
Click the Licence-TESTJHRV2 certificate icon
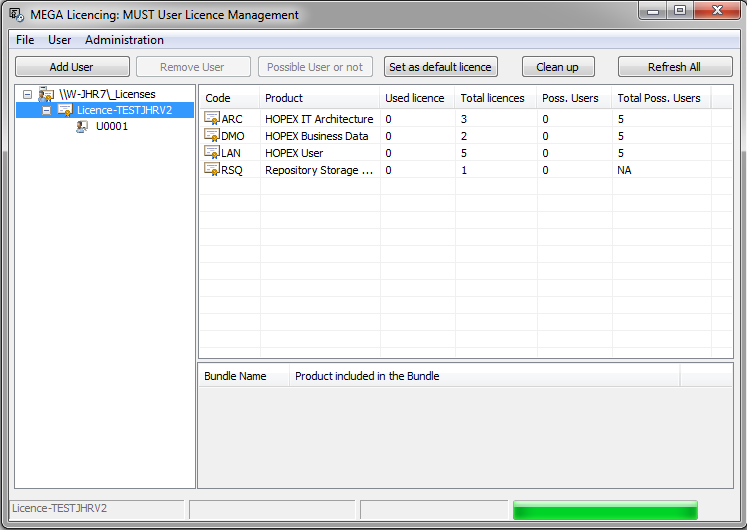tap(65, 110)
